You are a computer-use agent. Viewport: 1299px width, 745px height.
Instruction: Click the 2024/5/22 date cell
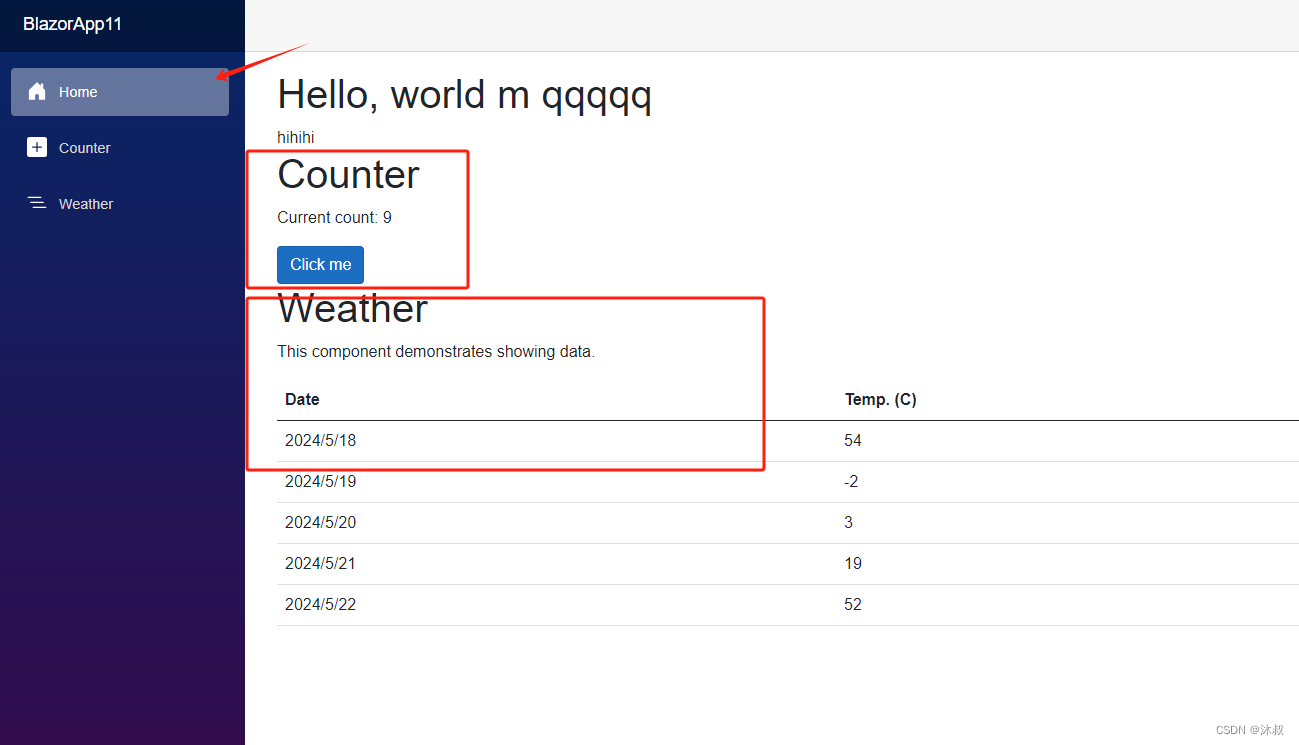pyautogui.click(x=320, y=604)
